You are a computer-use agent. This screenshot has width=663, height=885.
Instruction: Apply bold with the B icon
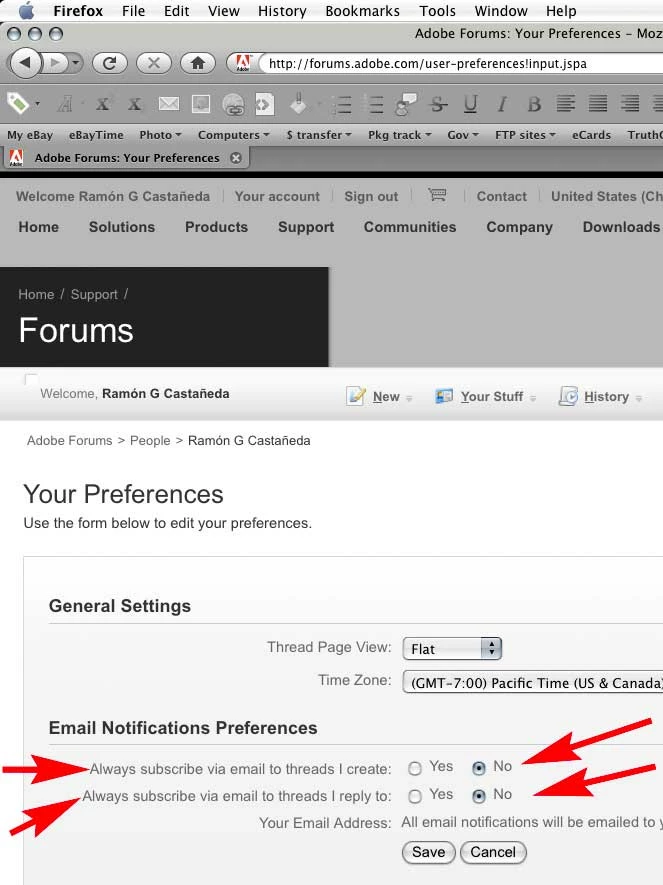point(534,104)
